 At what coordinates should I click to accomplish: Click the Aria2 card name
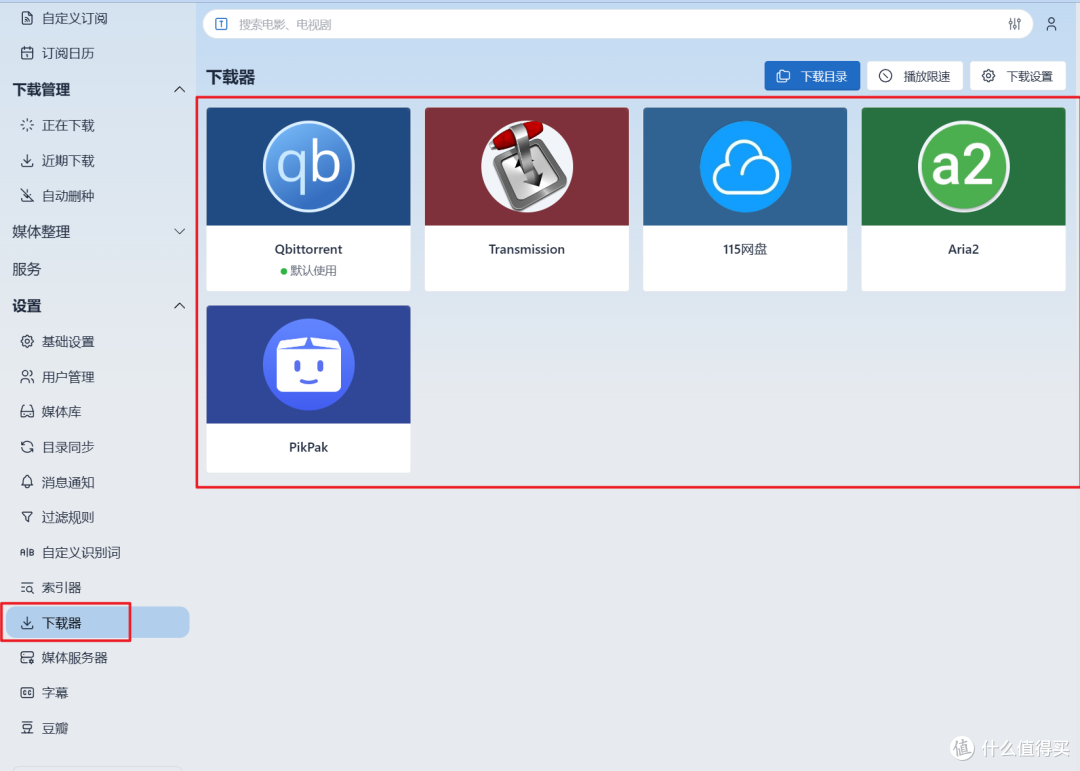point(964,249)
